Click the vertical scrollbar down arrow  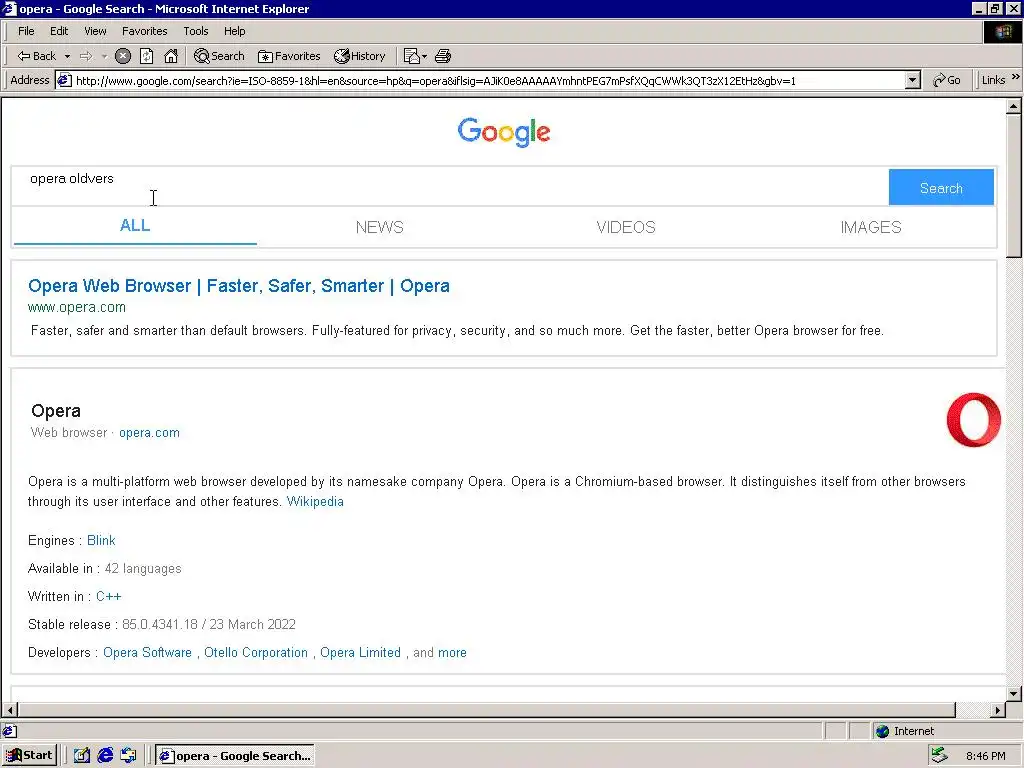click(x=1014, y=694)
